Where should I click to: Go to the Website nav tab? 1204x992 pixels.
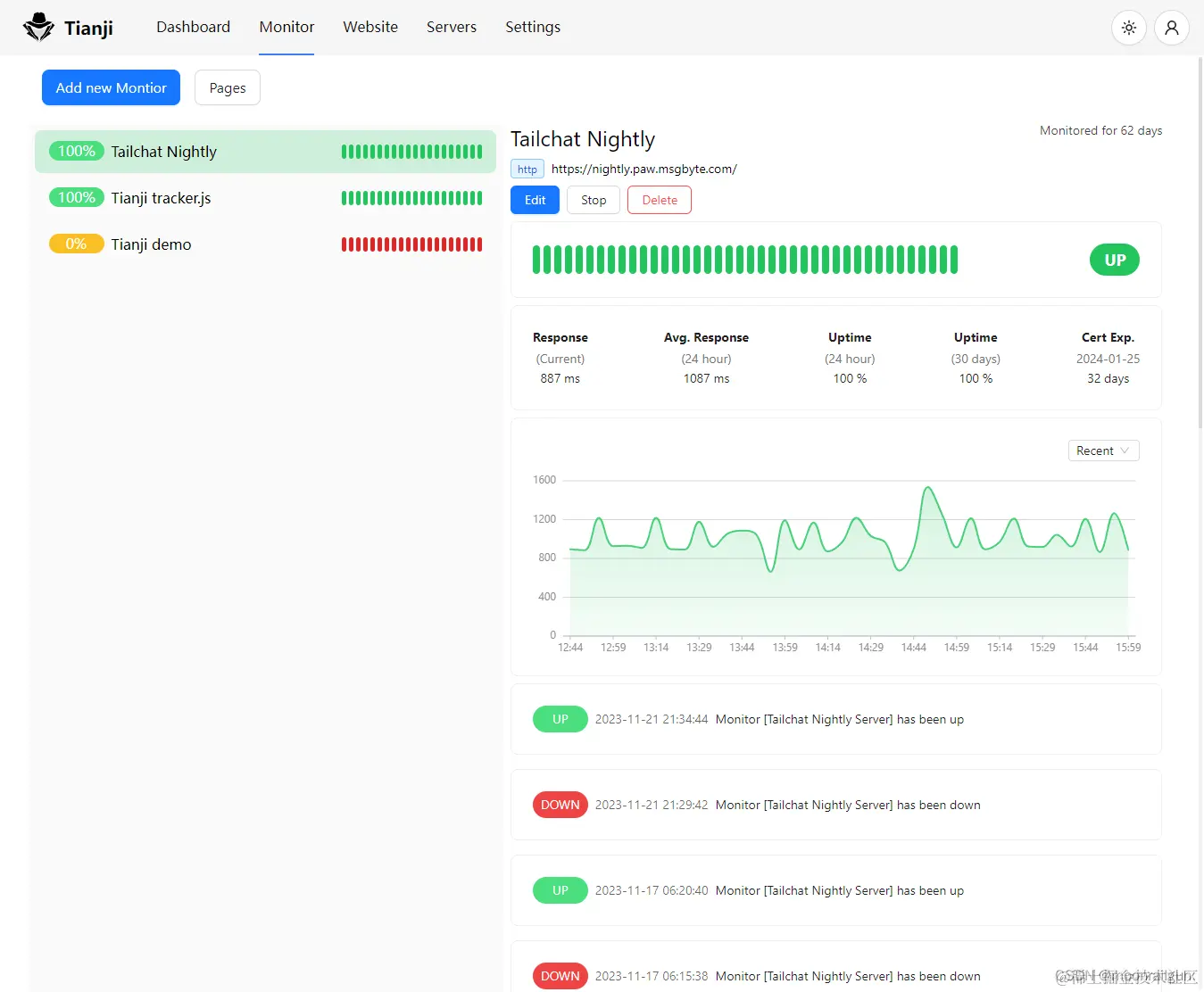(370, 27)
